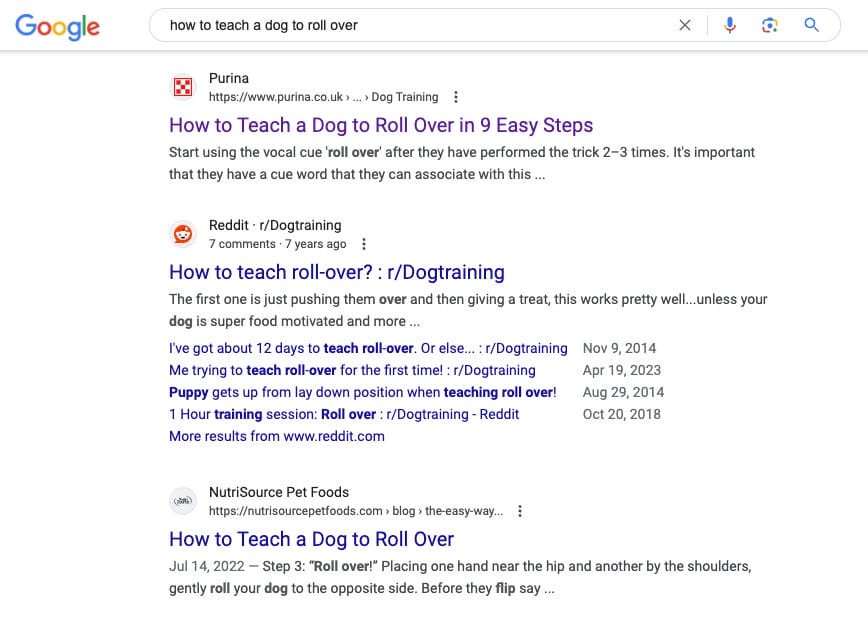Screen dimensions: 868x619
Task: Click the Reddit favicon
Action: click(x=183, y=234)
